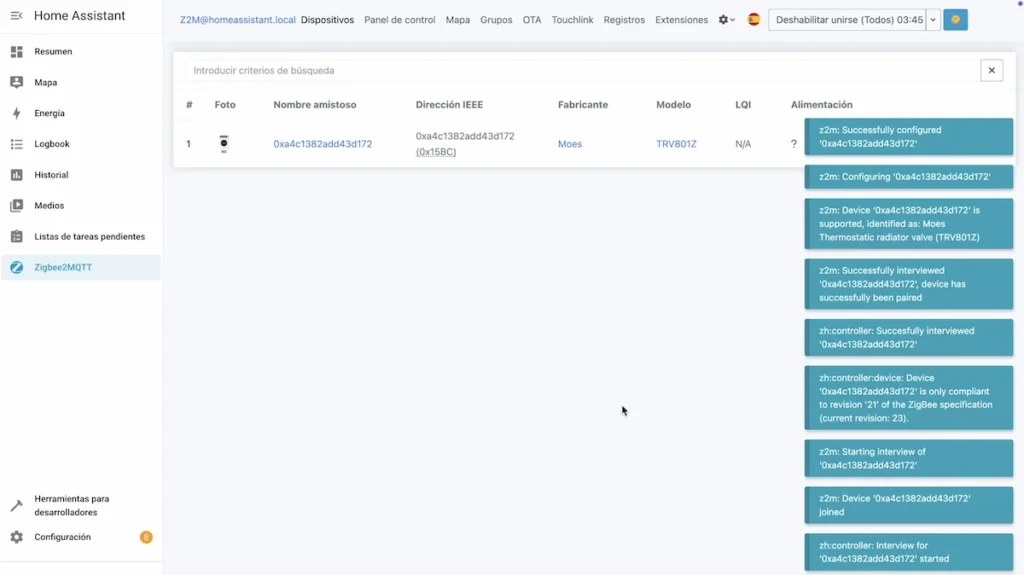Expand the settings gear dropdown
Viewport: 1024px width, 575px height.
pyautogui.click(x=726, y=20)
